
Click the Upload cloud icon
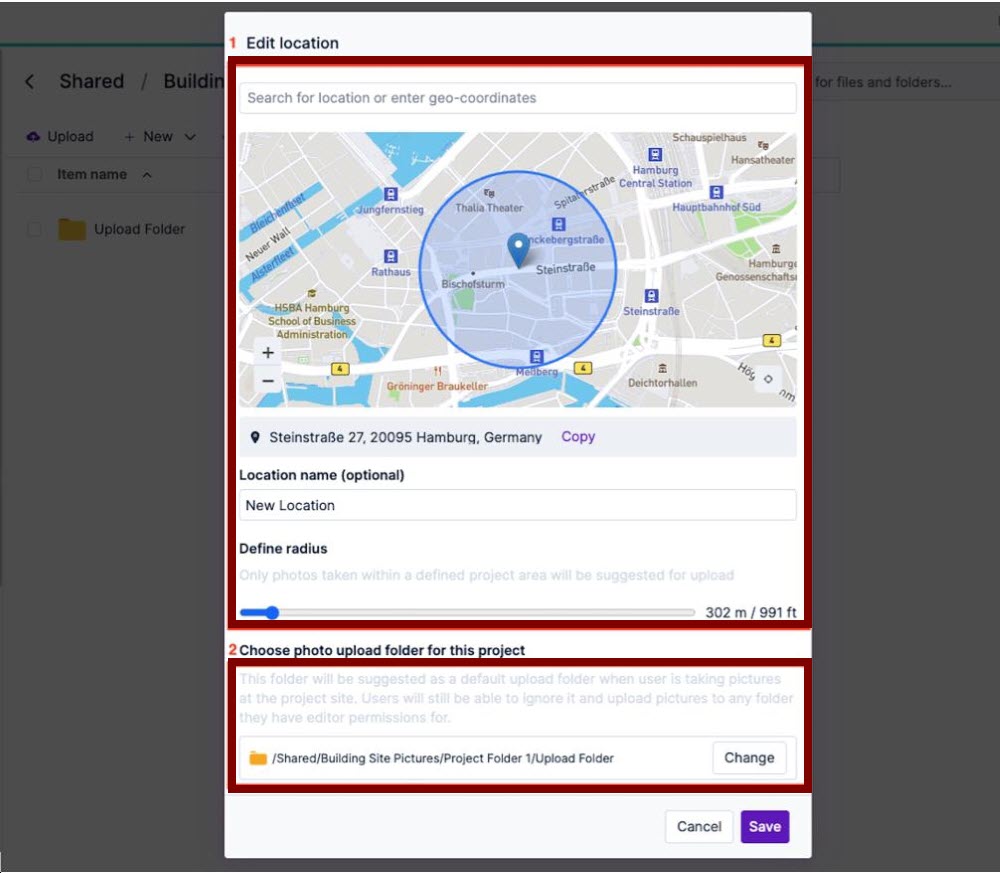(x=33, y=136)
